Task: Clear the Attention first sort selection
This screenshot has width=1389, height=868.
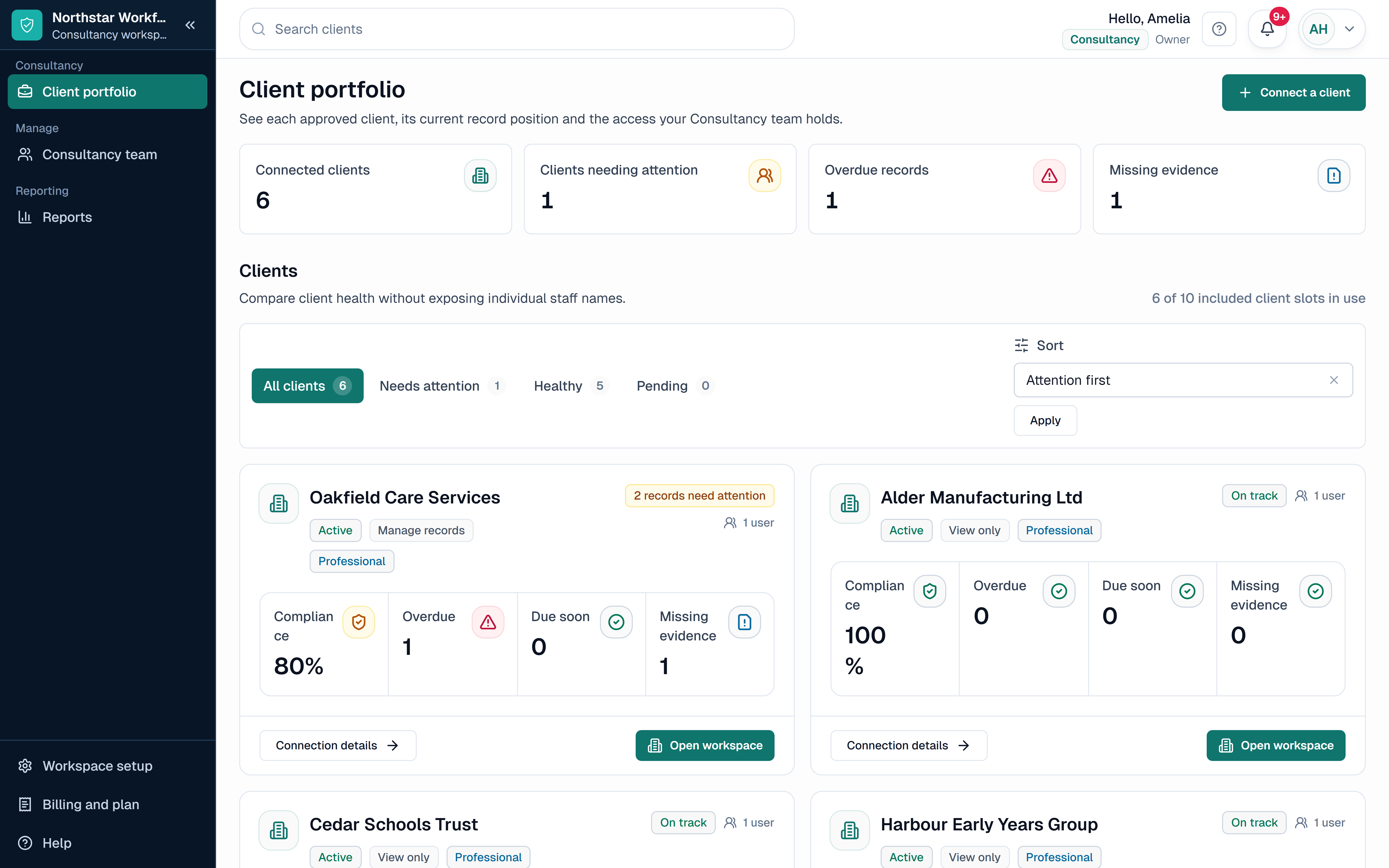Action: click(1334, 380)
